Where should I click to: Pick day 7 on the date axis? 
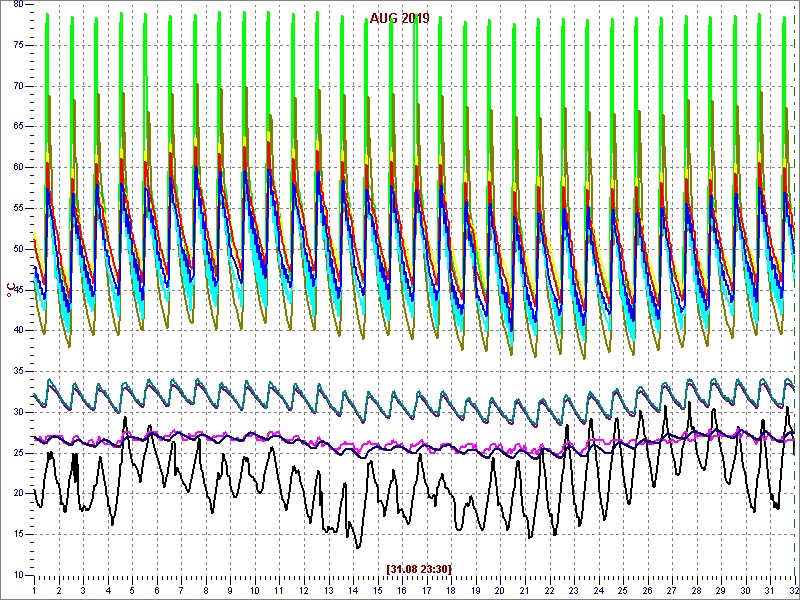click(181, 590)
